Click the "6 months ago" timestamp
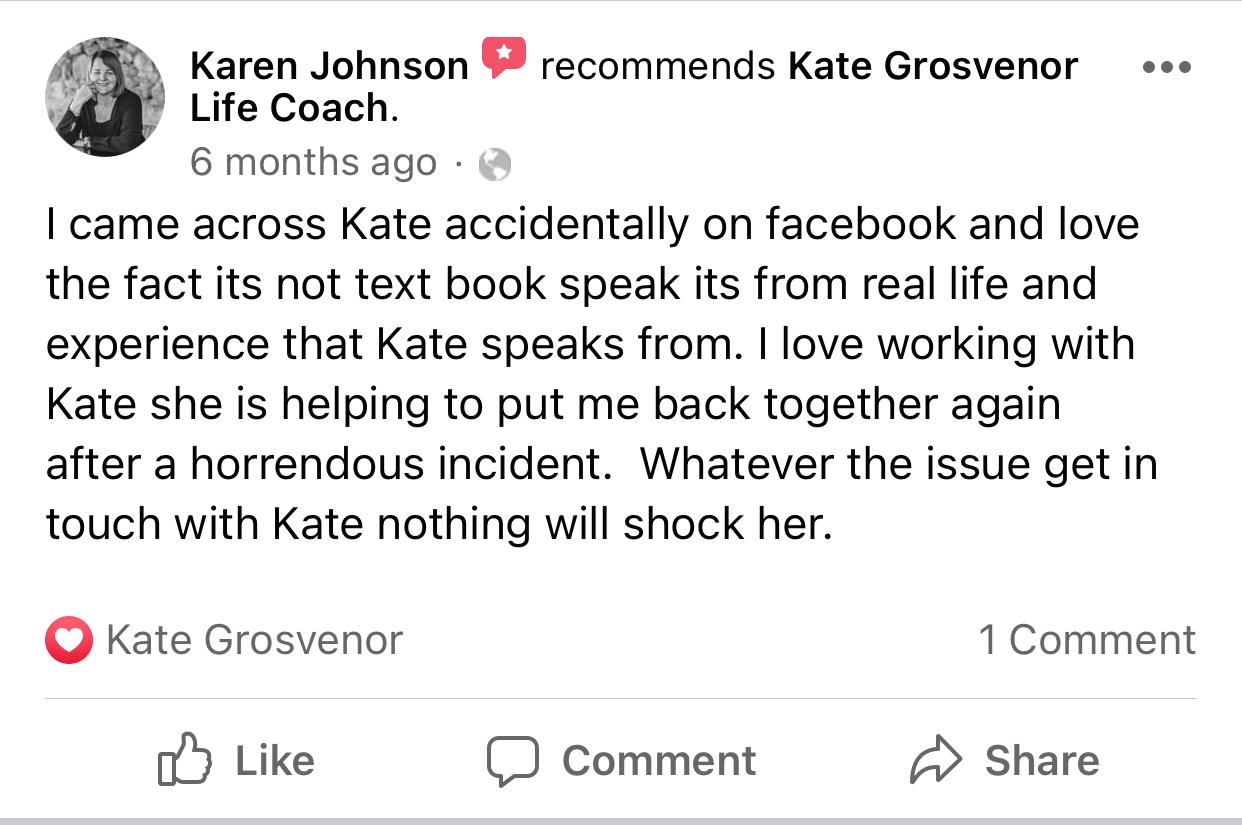Screen dimensions: 1242x825 (313, 162)
